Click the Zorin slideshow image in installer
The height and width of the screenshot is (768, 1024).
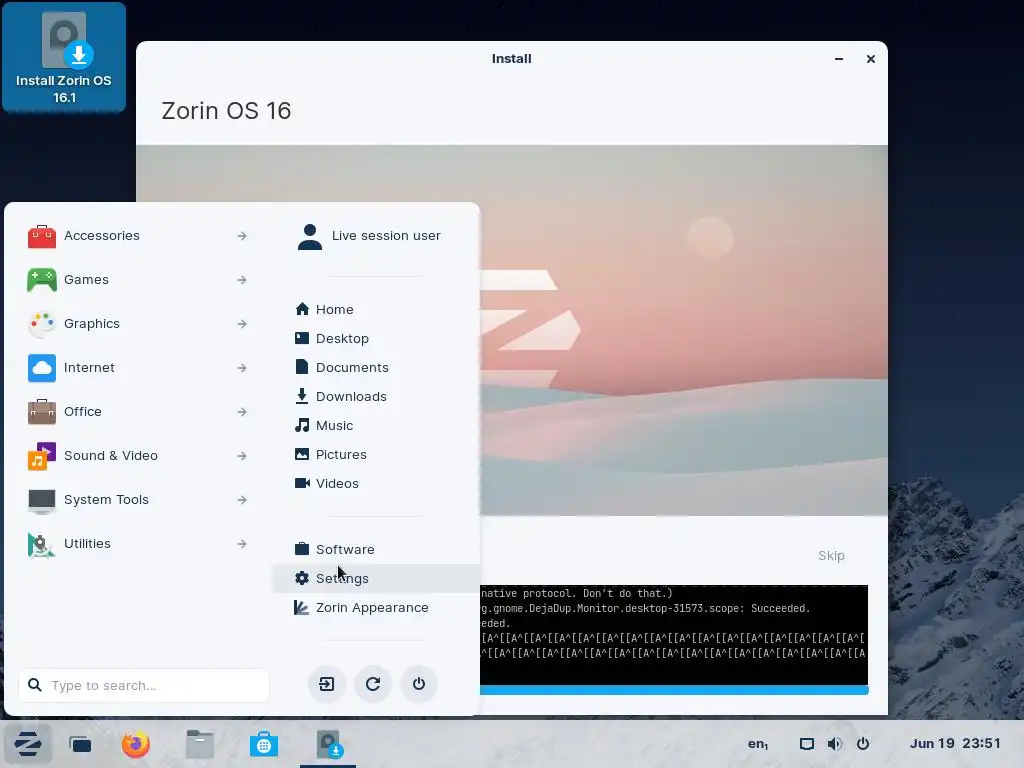click(x=684, y=330)
